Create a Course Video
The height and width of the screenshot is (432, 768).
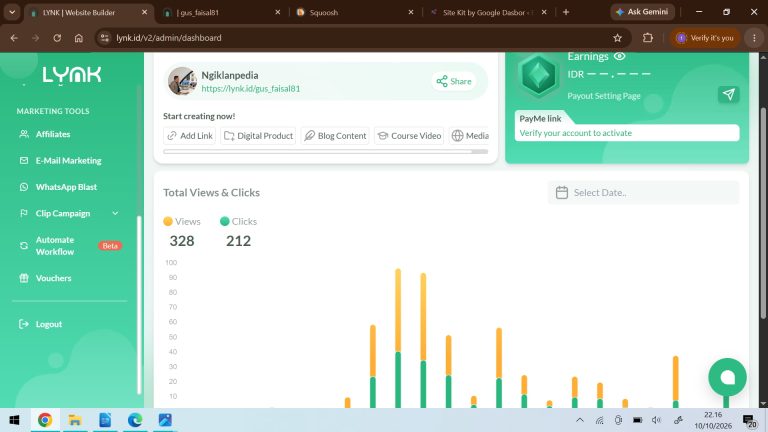(x=409, y=136)
